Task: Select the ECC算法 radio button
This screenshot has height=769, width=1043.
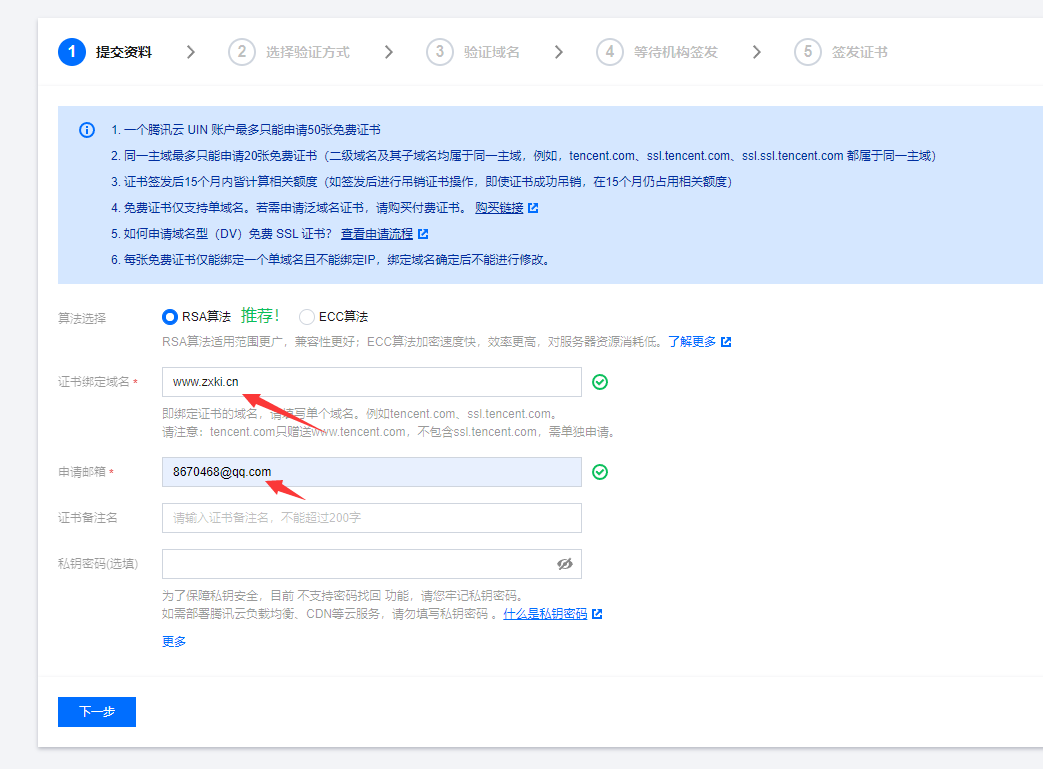Action: tap(306, 316)
